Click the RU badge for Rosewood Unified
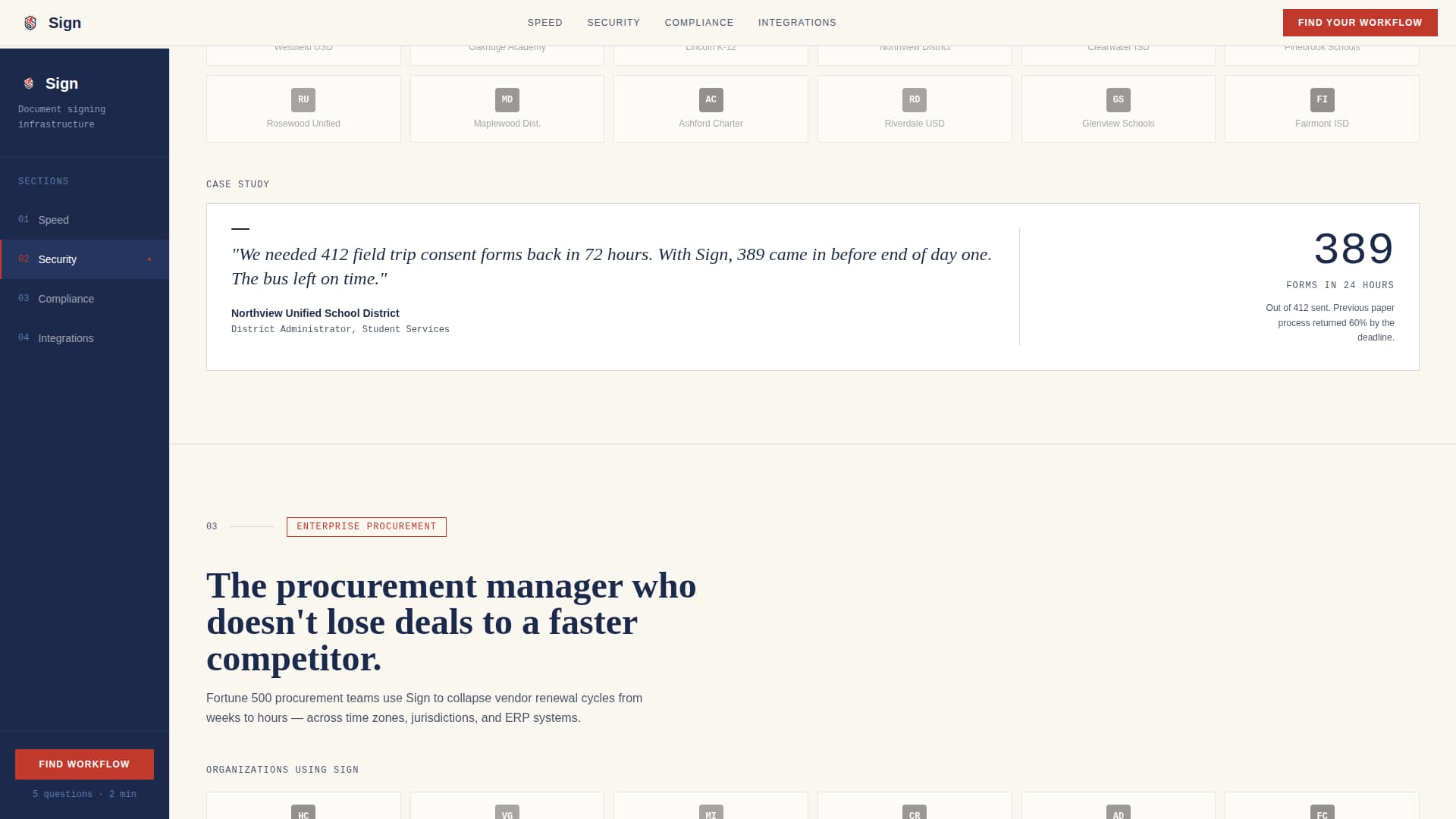1456x819 pixels. [x=303, y=100]
